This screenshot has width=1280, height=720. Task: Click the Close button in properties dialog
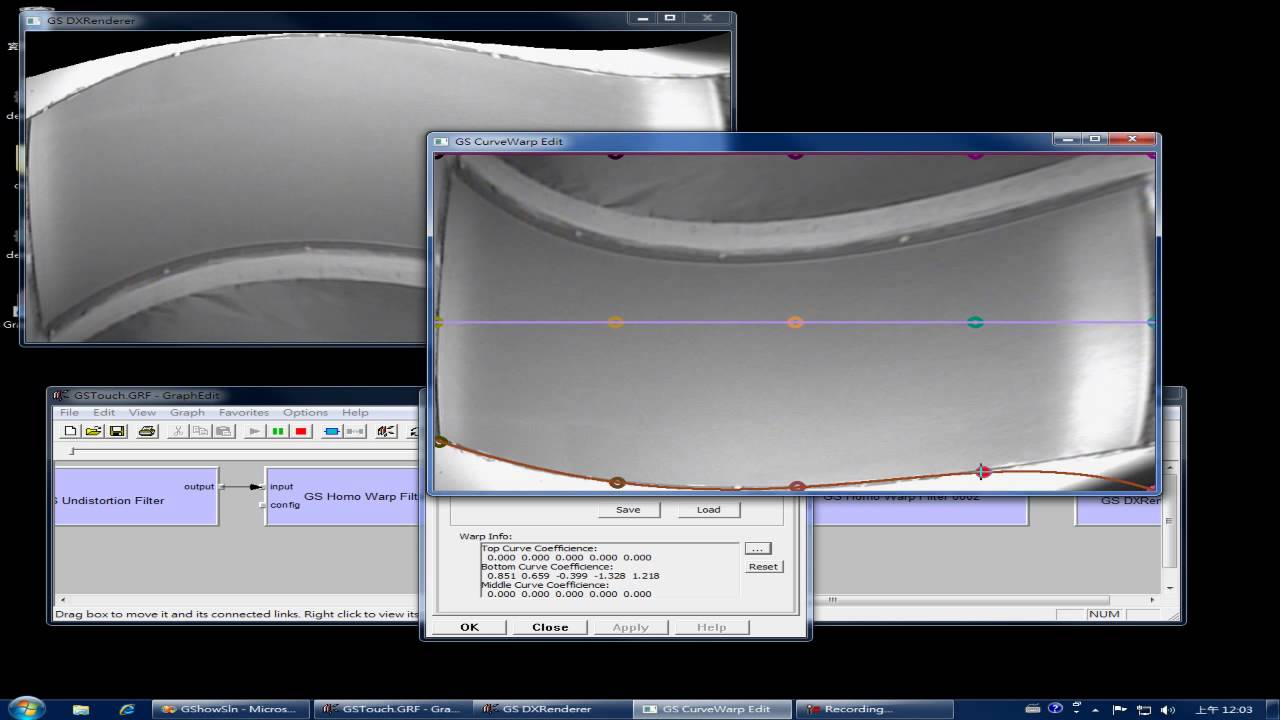pyautogui.click(x=550, y=627)
